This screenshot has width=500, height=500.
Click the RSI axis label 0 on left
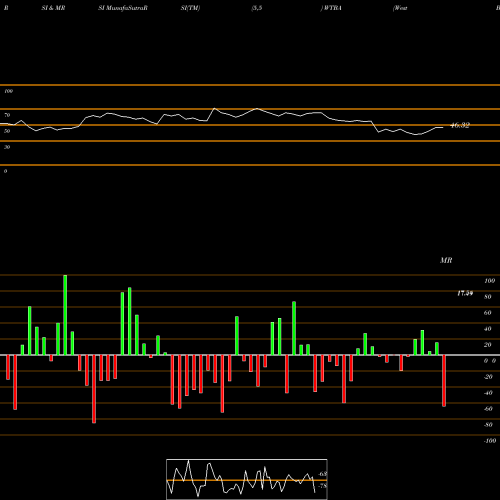6,171
